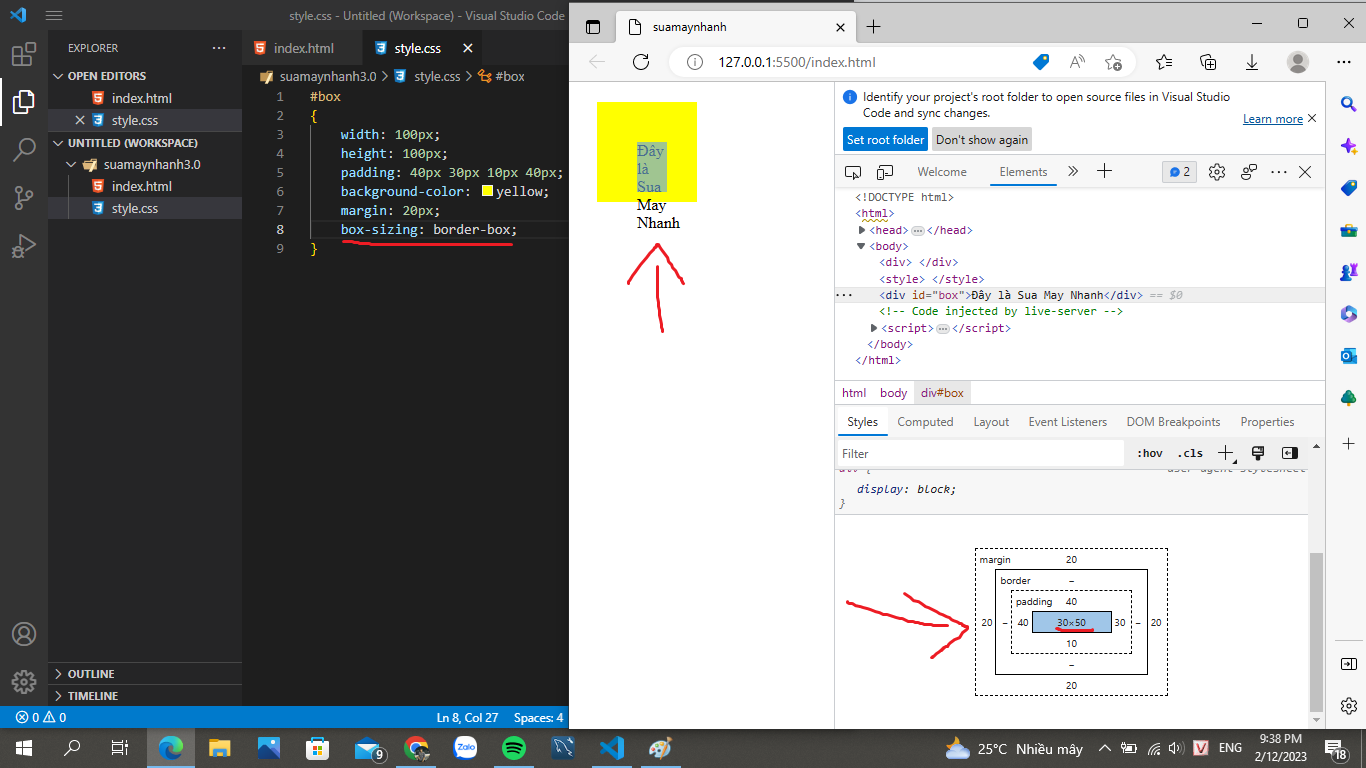Screen dimensions: 1366x768
Task: Open errors and warnings in status bar
Action: pyautogui.click(x=40, y=718)
